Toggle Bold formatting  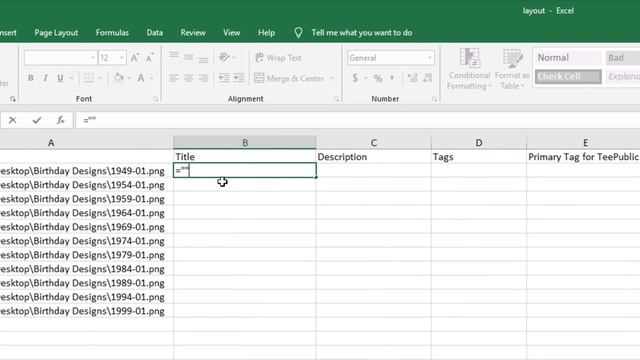pyautogui.click(x=31, y=78)
